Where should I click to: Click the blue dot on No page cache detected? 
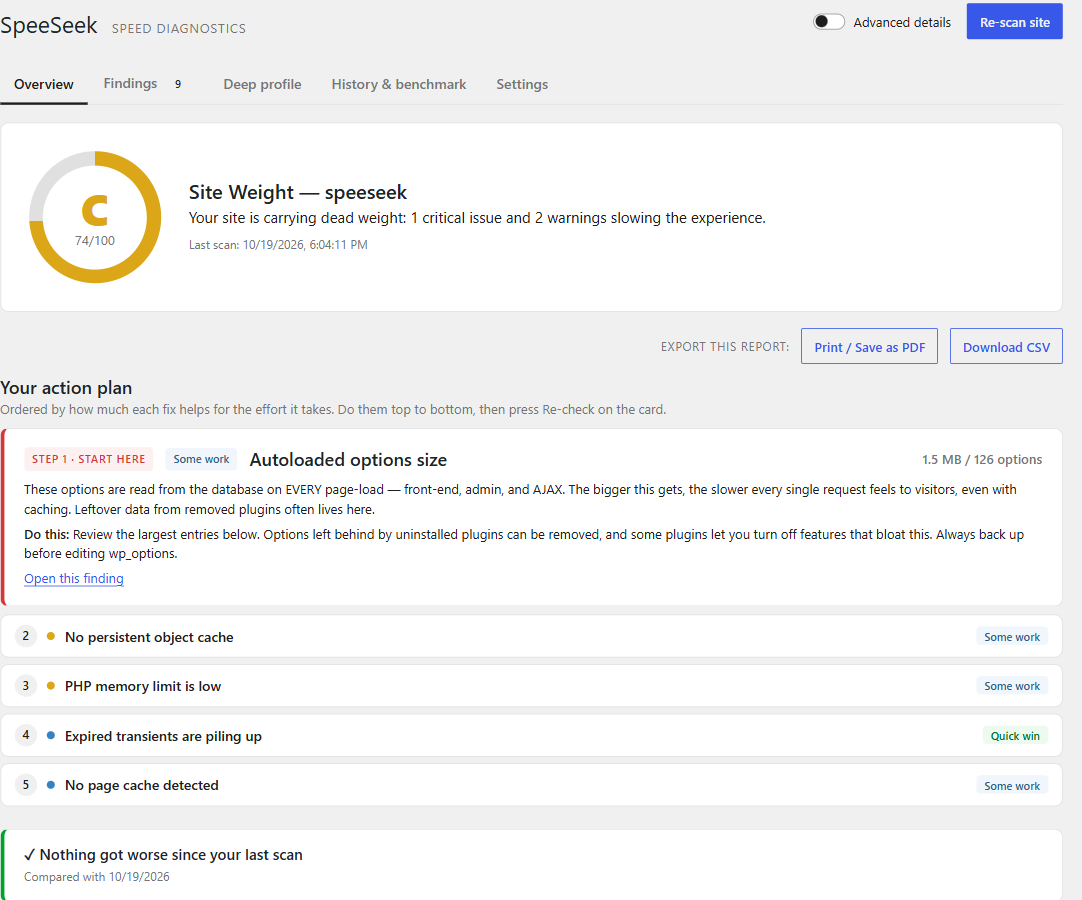[x=50, y=785]
